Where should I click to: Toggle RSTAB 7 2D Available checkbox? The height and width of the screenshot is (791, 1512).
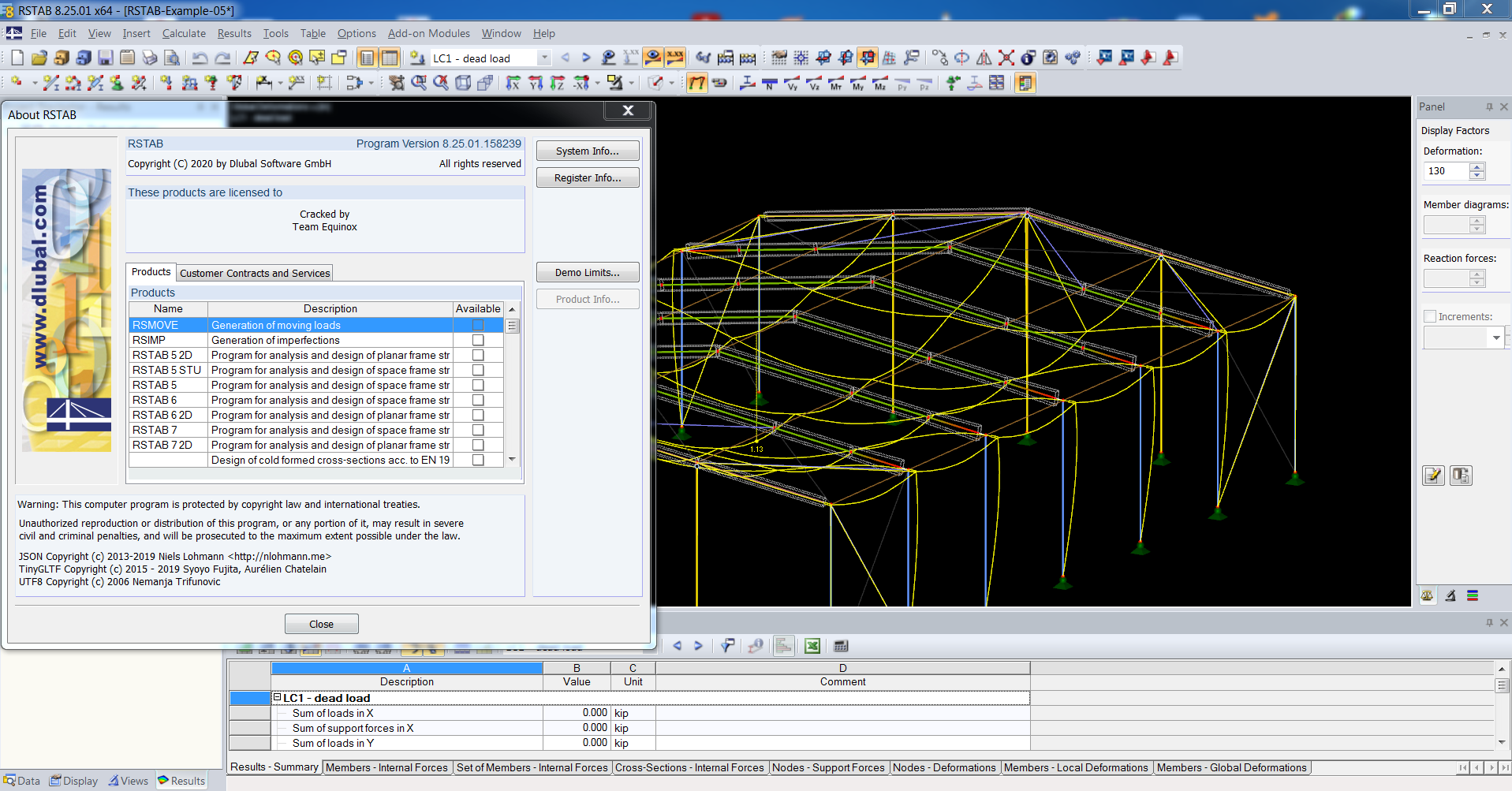coord(478,445)
